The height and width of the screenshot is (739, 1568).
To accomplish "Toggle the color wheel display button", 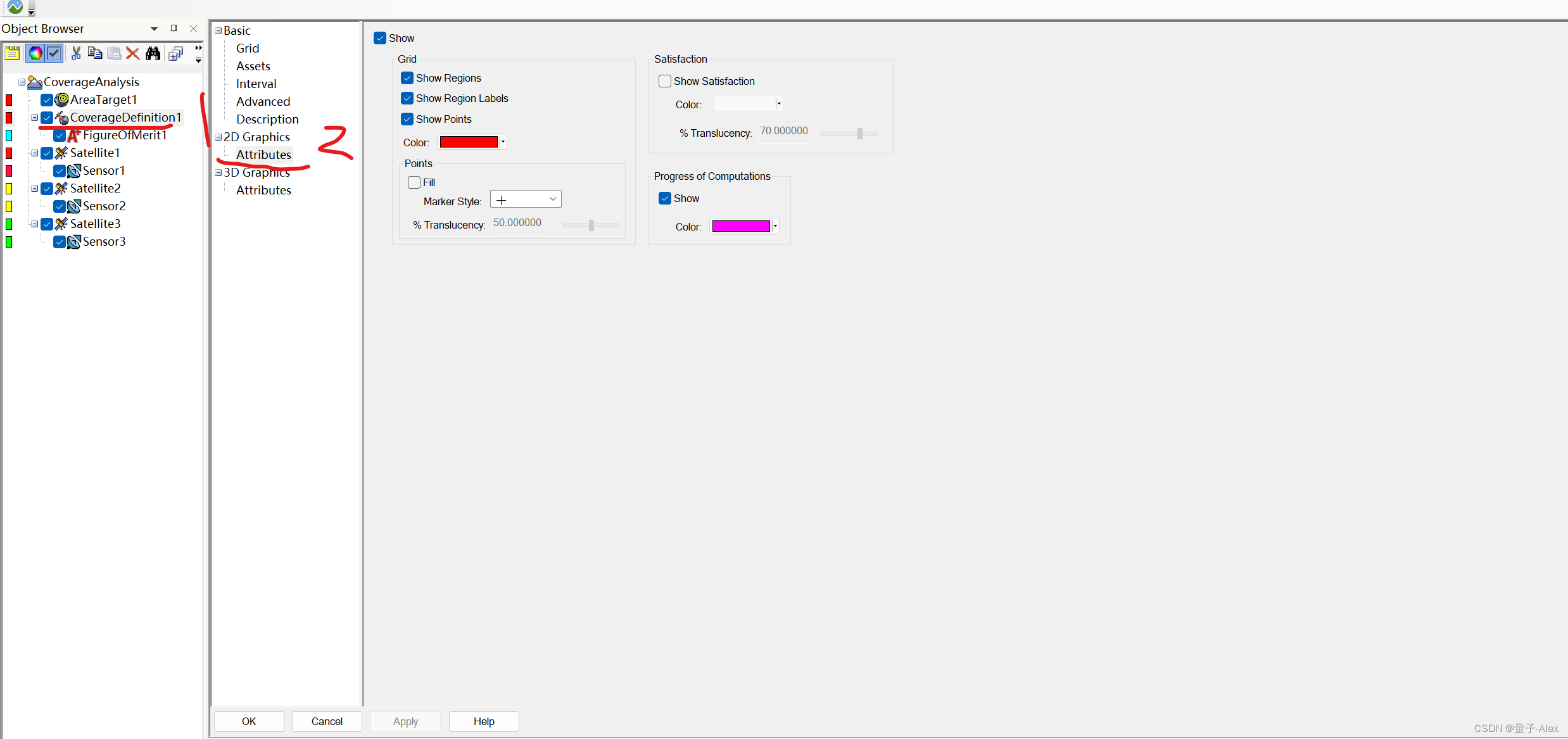I will coord(35,53).
